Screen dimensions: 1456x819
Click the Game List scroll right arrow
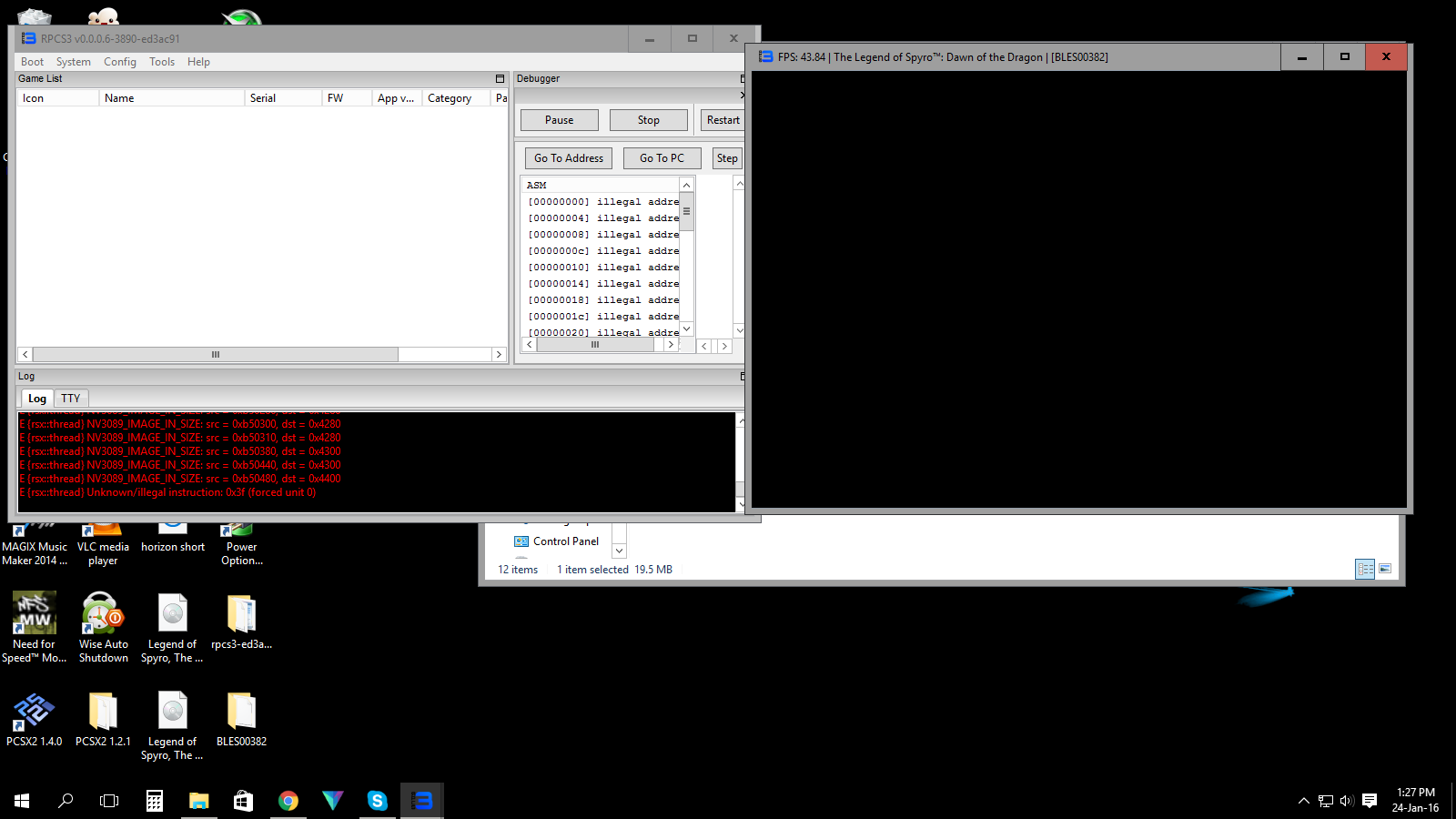coord(499,355)
